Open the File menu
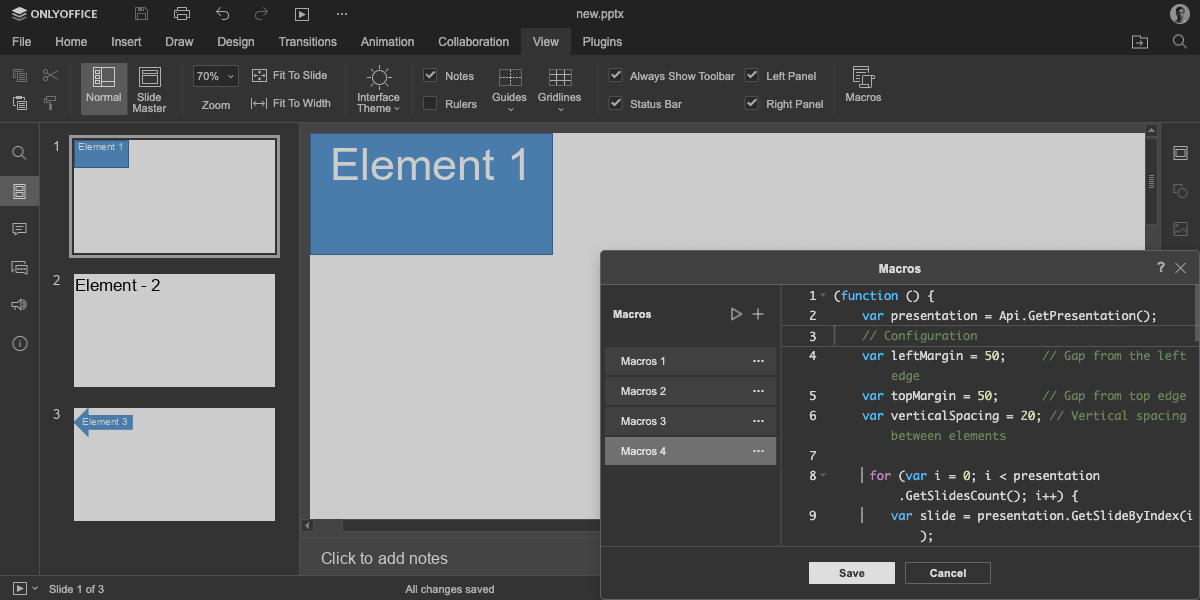The image size is (1200, 600). (x=21, y=42)
